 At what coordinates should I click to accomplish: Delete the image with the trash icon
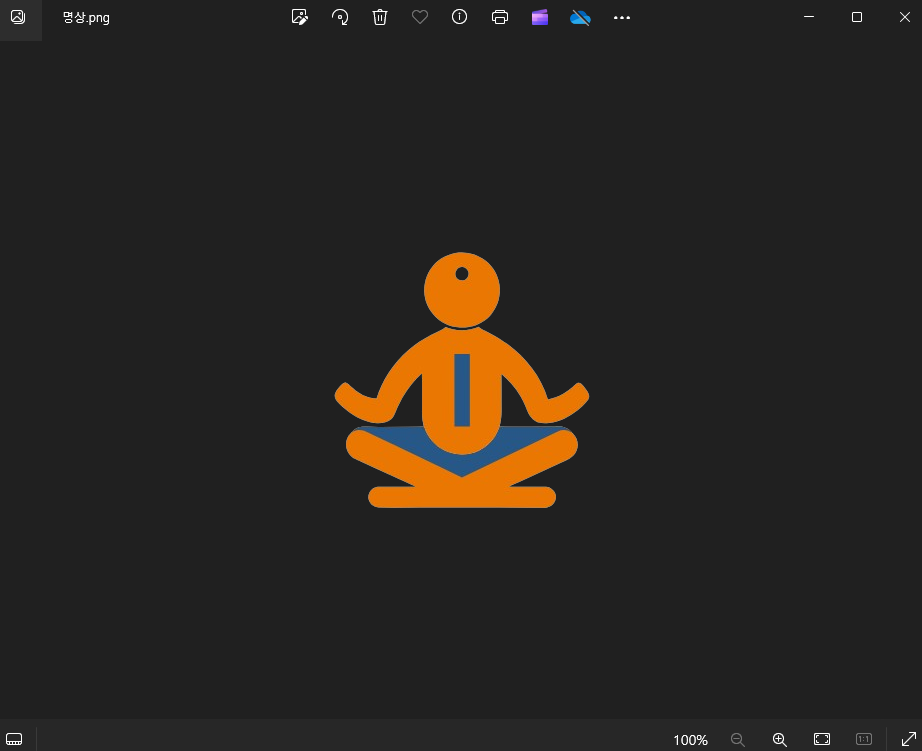click(380, 17)
